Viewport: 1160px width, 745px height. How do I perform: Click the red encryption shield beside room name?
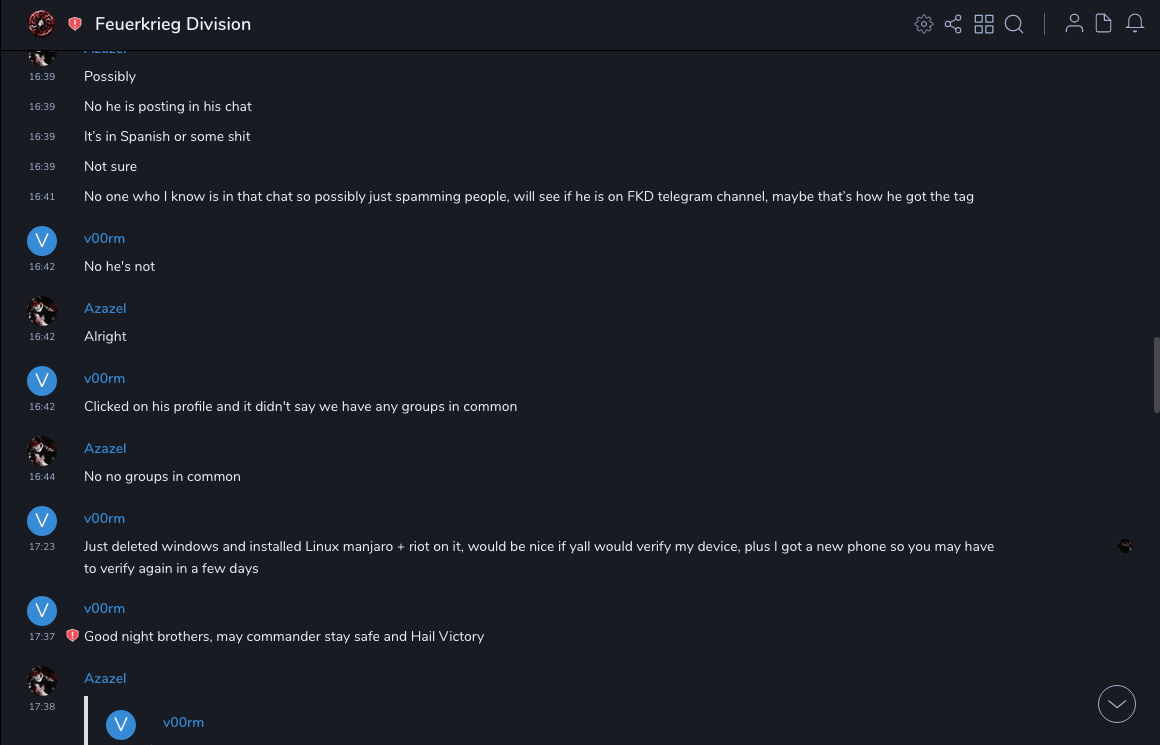(75, 23)
